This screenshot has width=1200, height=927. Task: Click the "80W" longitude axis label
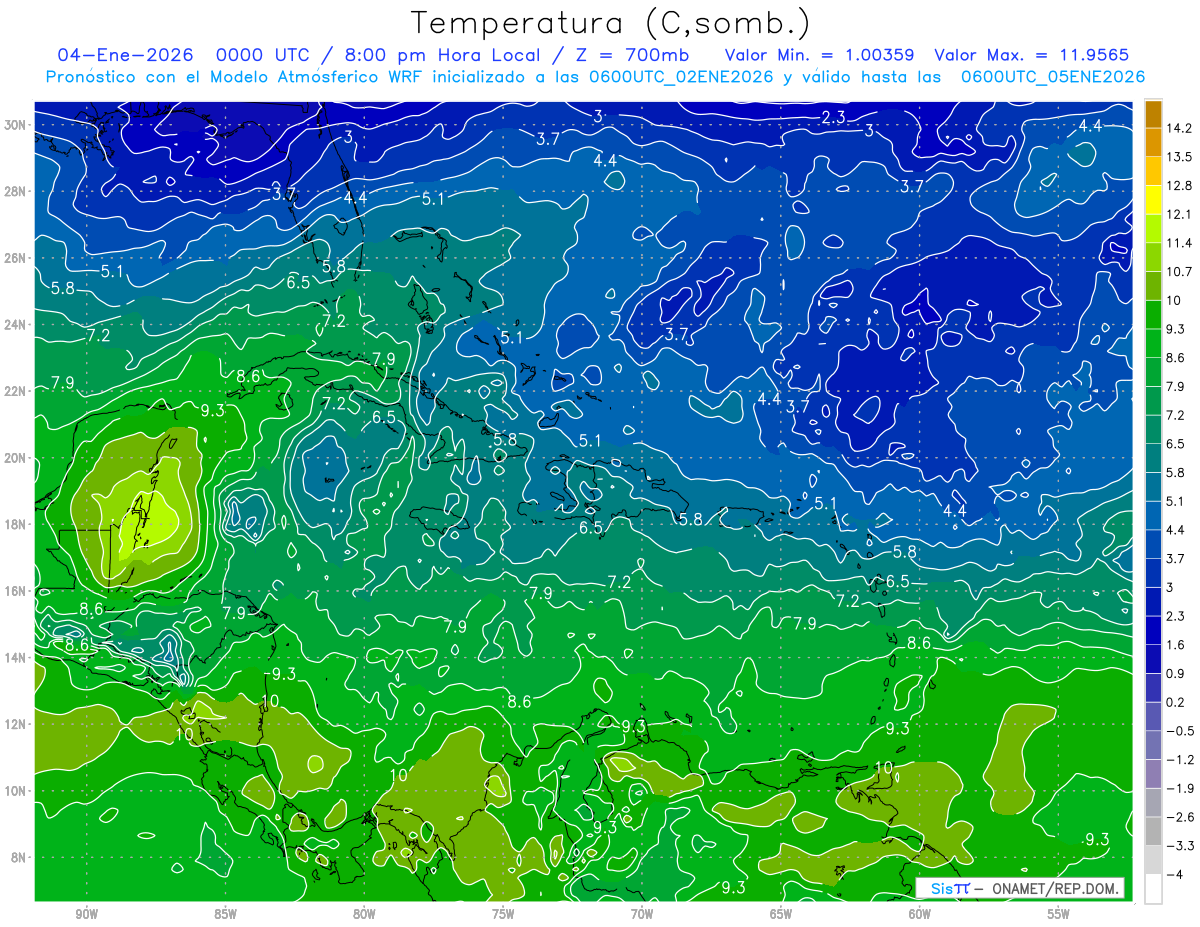(x=364, y=915)
